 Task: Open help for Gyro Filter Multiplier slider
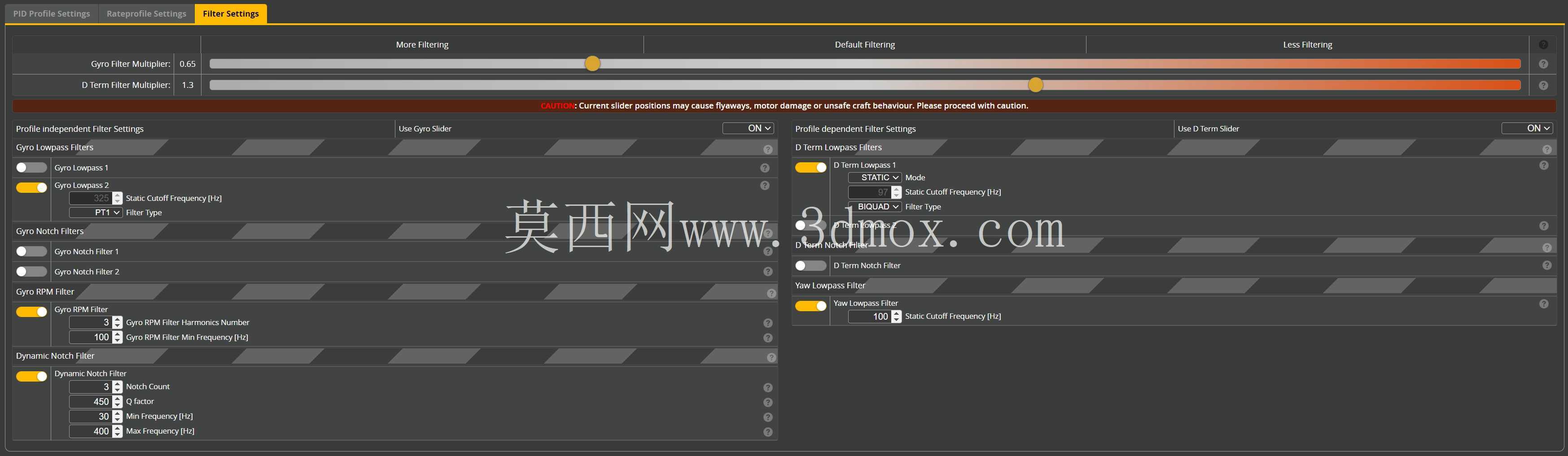(x=1543, y=64)
